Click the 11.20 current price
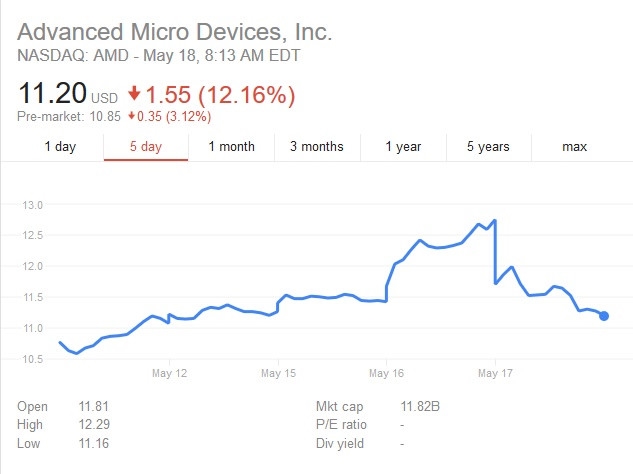633x474 pixels. click(x=52, y=96)
